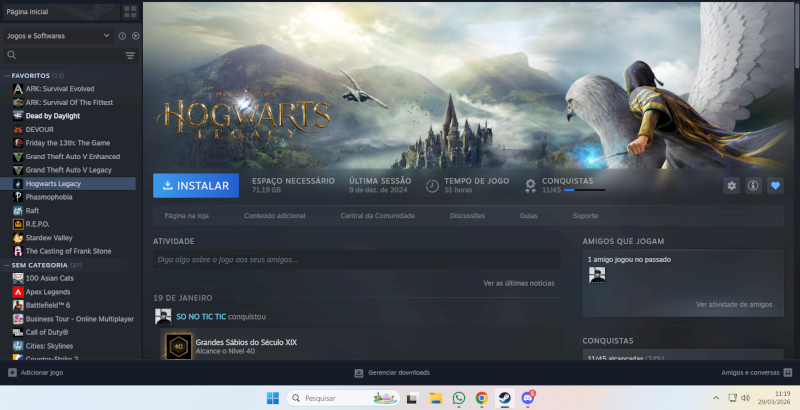The image size is (800, 410).
Task: Select The Casting of Frank Stone icon
Action: pos(18,251)
